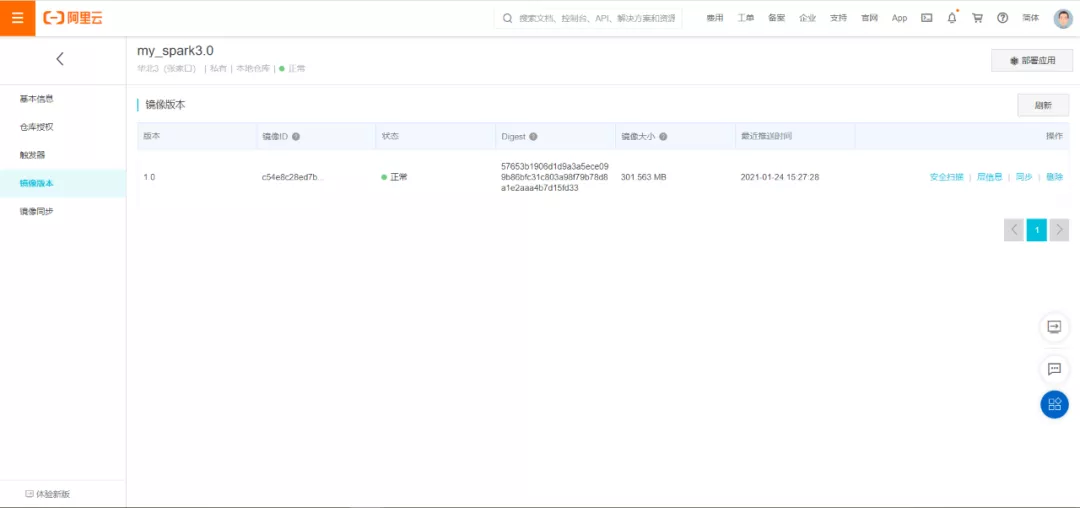The height and width of the screenshot is (508, 1080).
Task: Click the search magnifier icon
Action: (508, 19)
